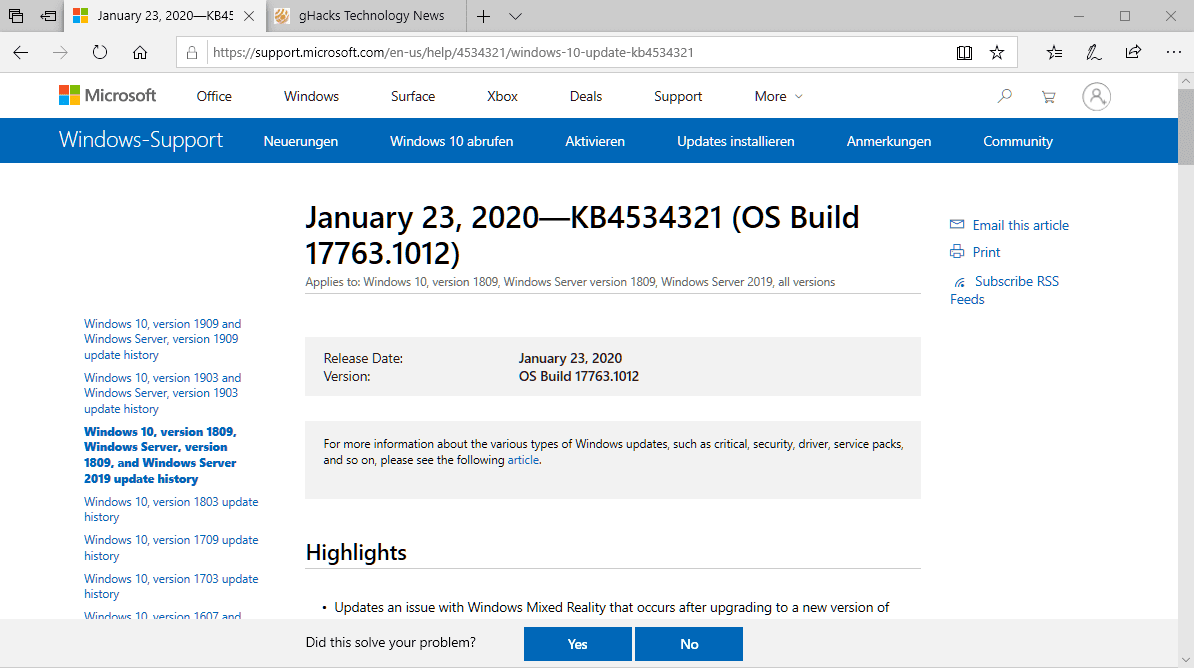Print this article

984,252
